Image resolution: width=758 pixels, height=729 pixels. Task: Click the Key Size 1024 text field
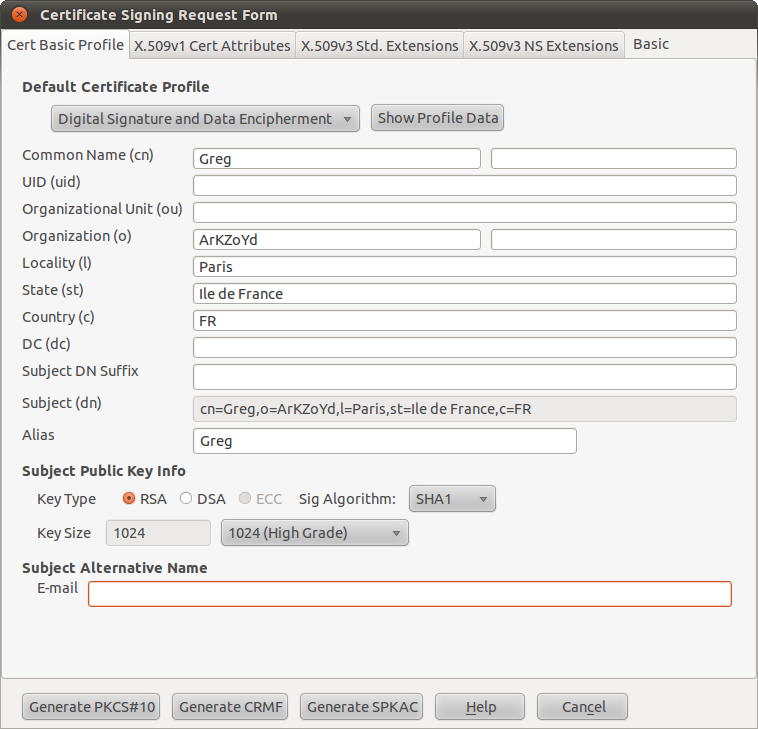click(158, 533)
